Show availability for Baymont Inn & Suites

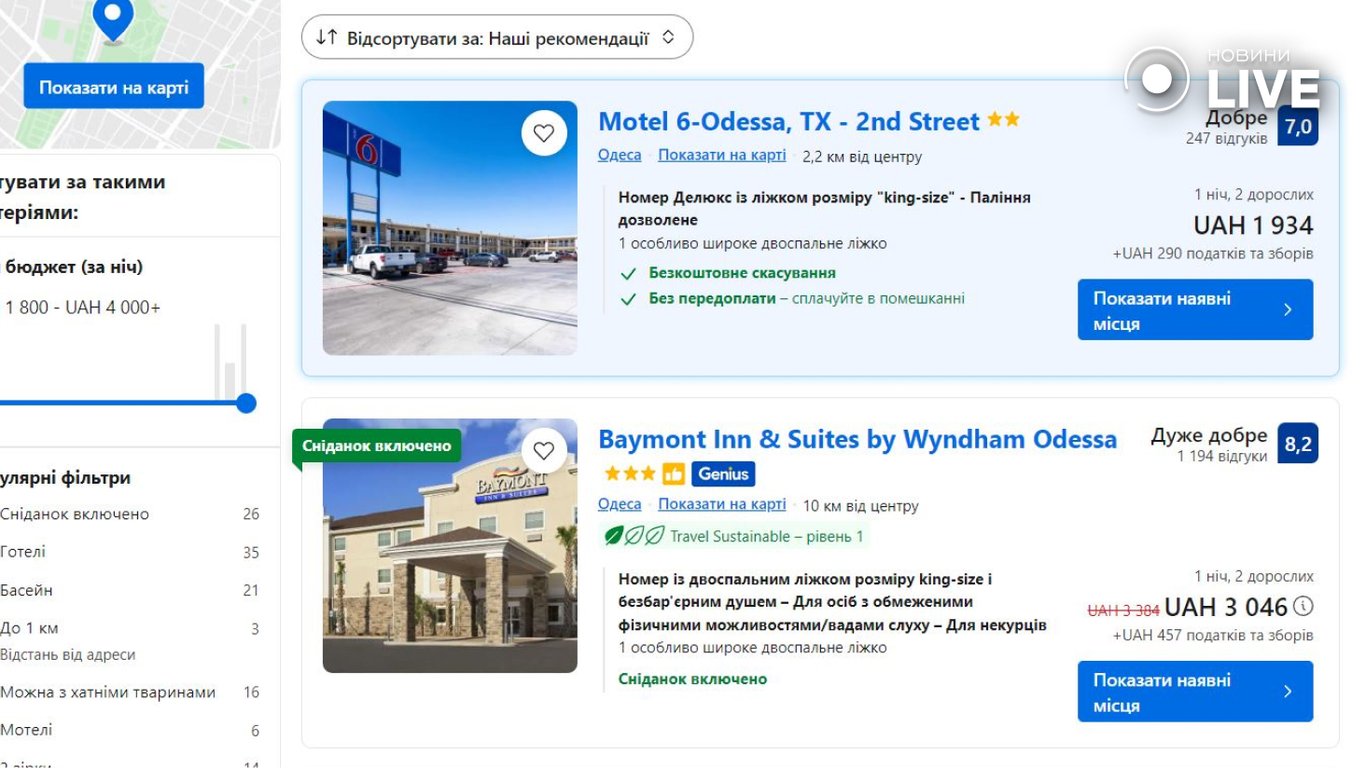click(x=1194, y=691)
